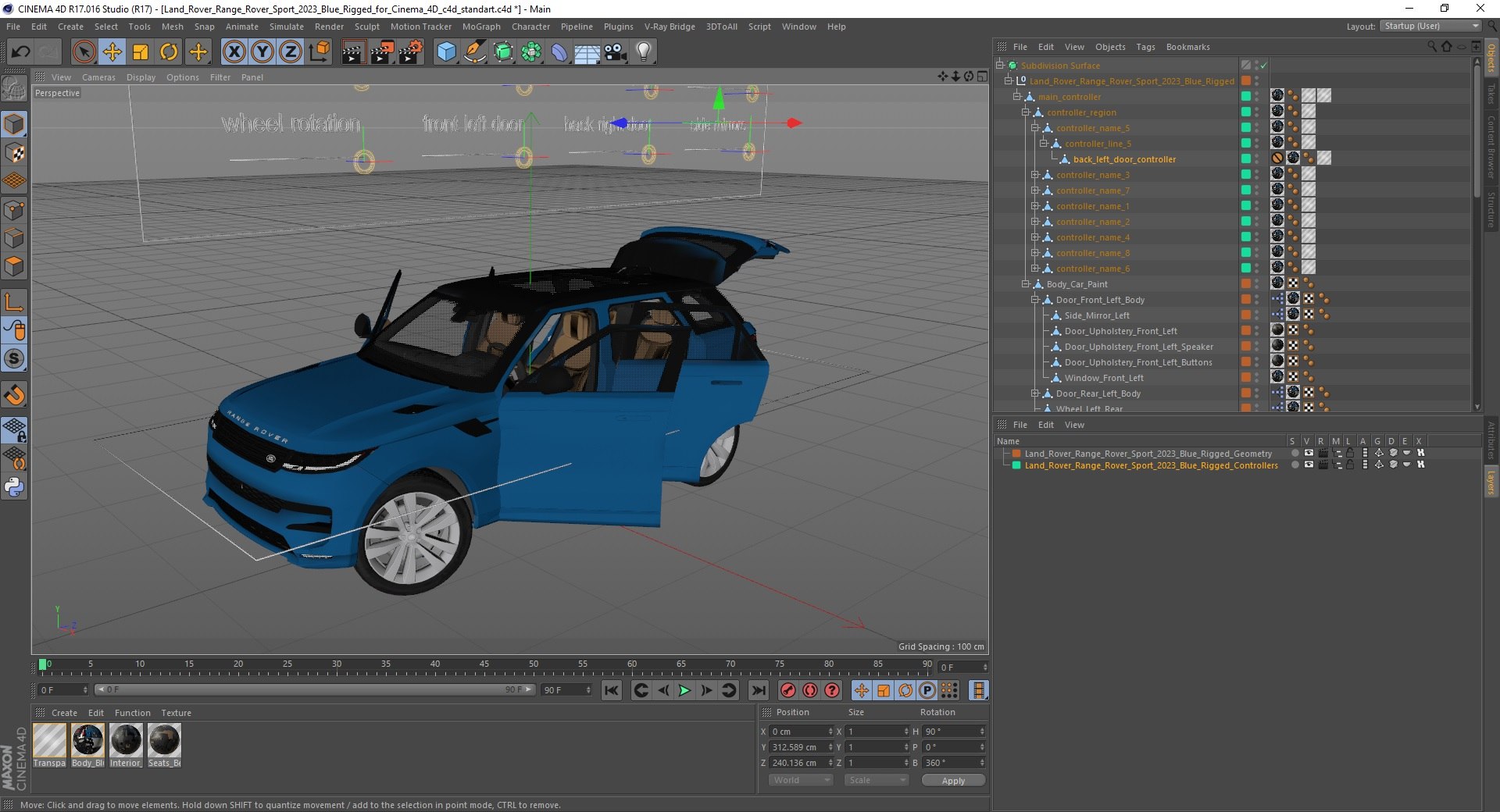Click the Light bulb icon

point(643,52)
